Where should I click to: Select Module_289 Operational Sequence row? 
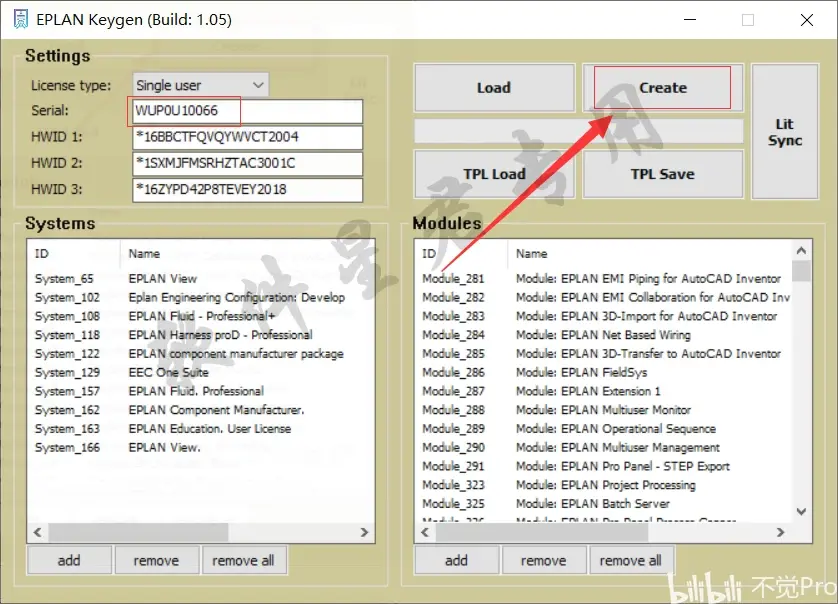click(x=603, y=428)
